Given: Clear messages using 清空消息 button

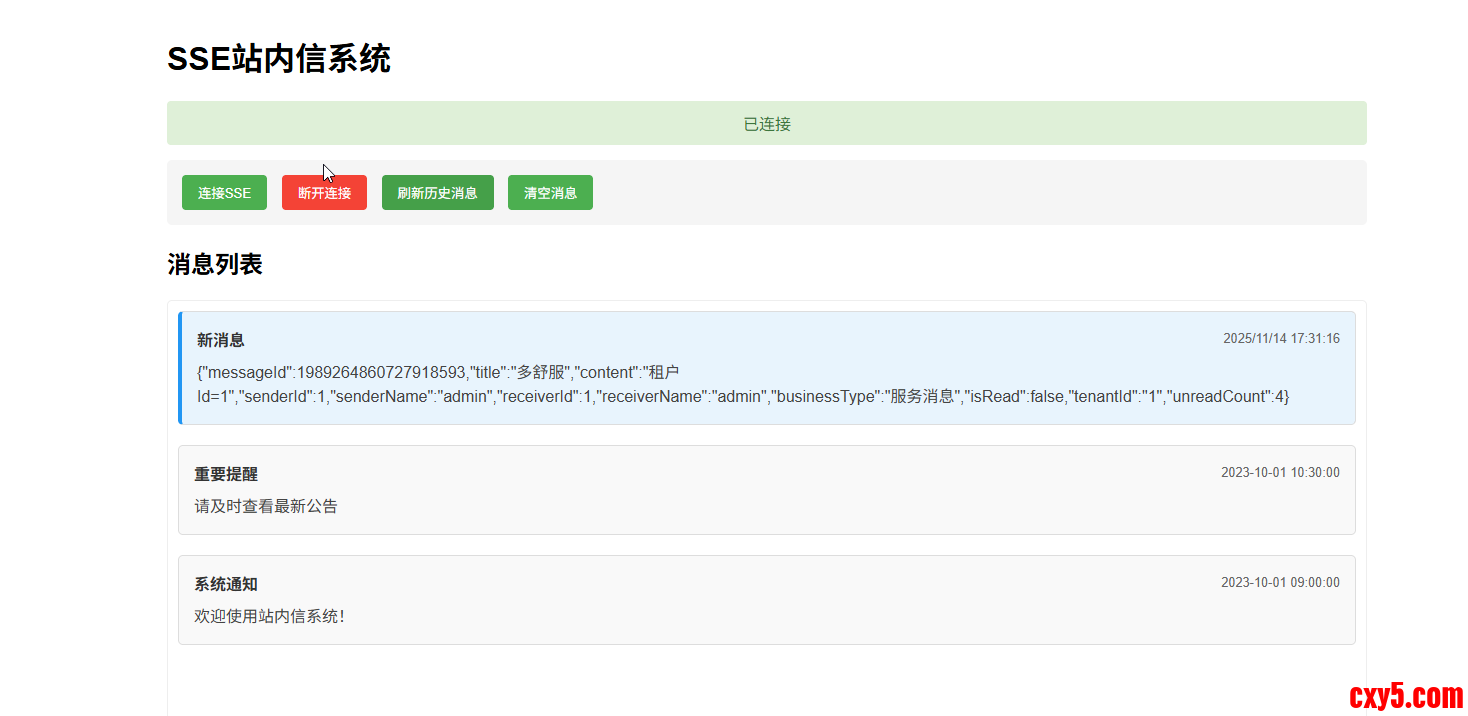Looking at the screenshot, I should click(x=550, y=193).
